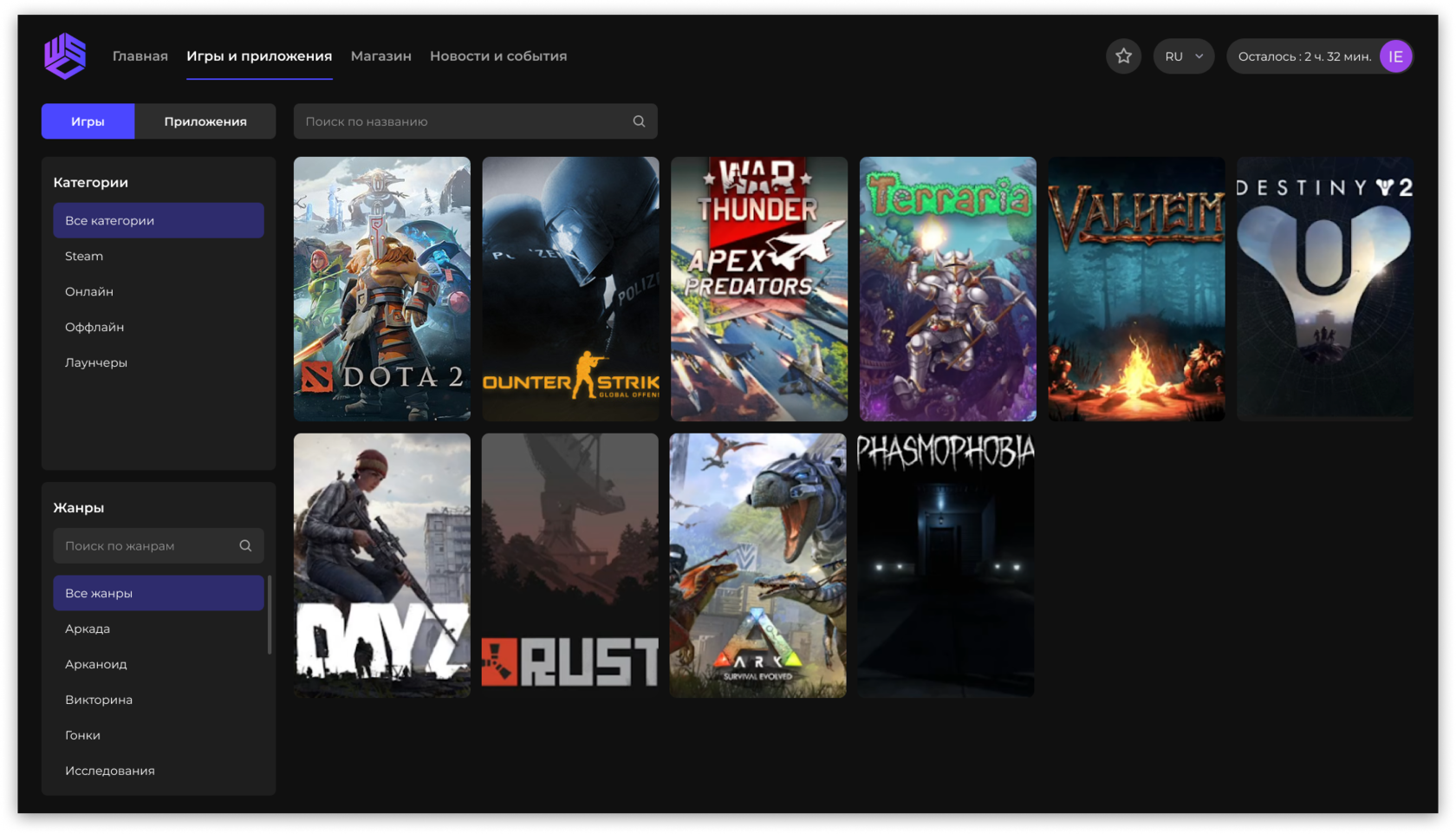The height and width of the screenshot is (834, 1456).
Task: Choose the Арканоид genre
Action: point(159,664)
